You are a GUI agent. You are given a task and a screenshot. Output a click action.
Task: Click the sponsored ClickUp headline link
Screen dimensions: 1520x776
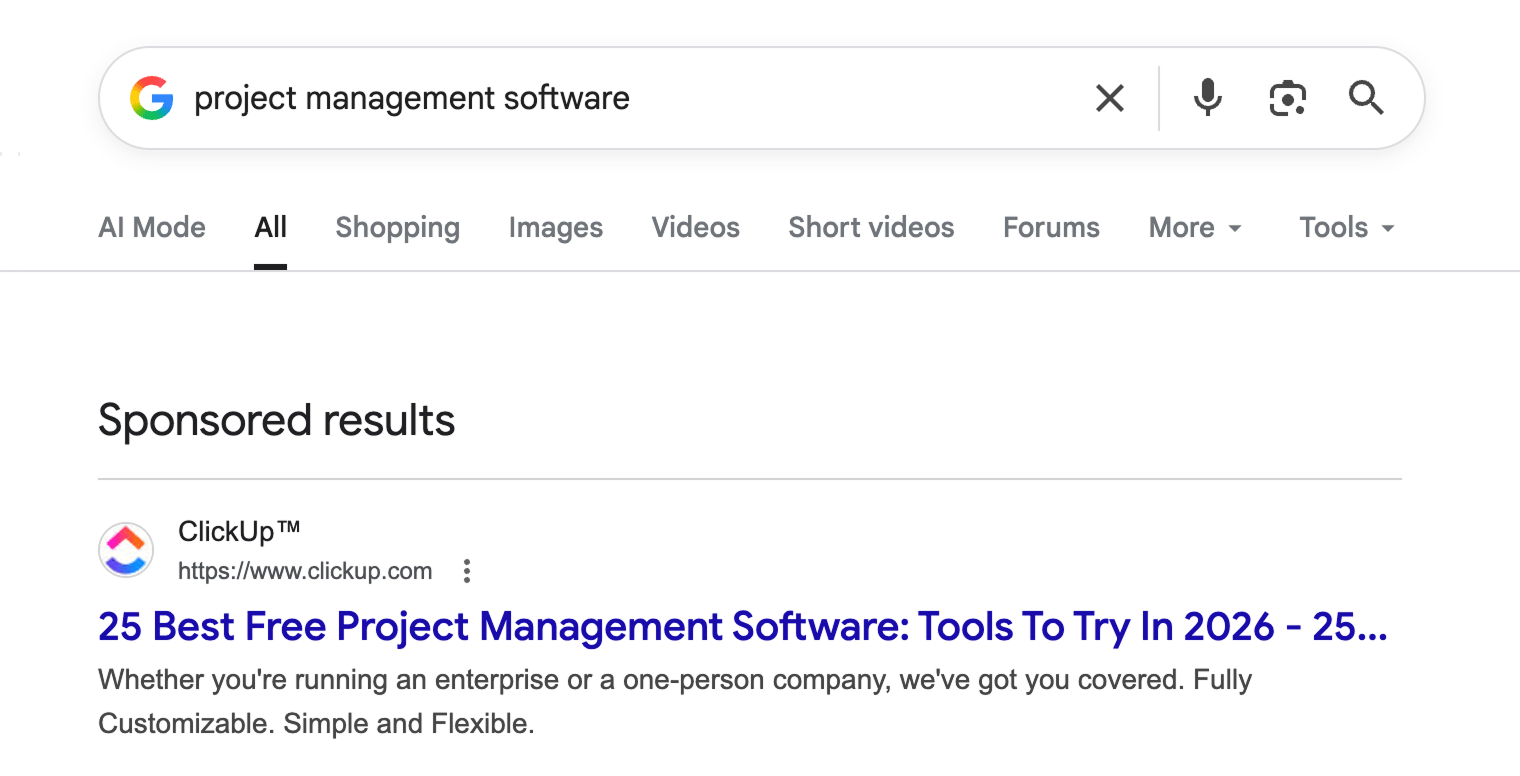coord(741,626)
